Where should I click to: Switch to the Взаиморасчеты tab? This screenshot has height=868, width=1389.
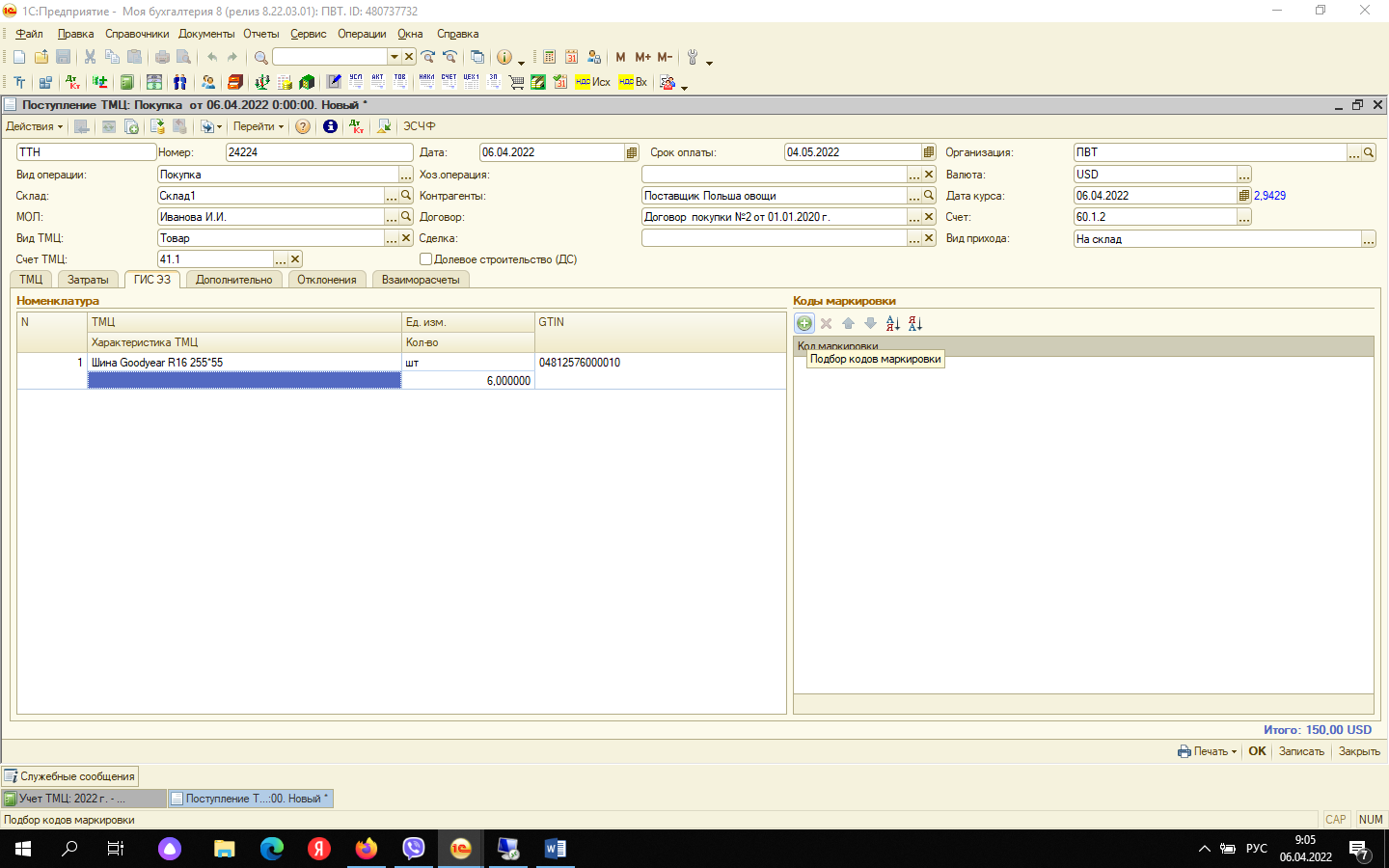pos(421,280)
